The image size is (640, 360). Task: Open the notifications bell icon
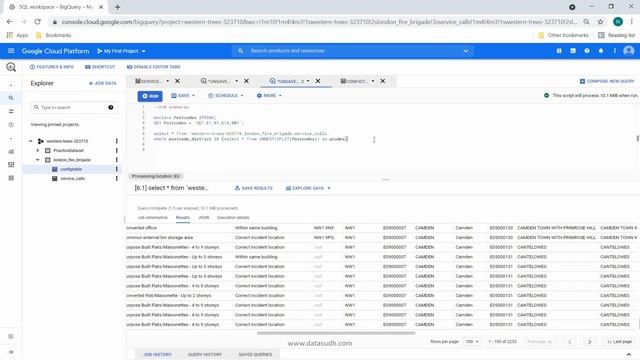pos(601,51)
